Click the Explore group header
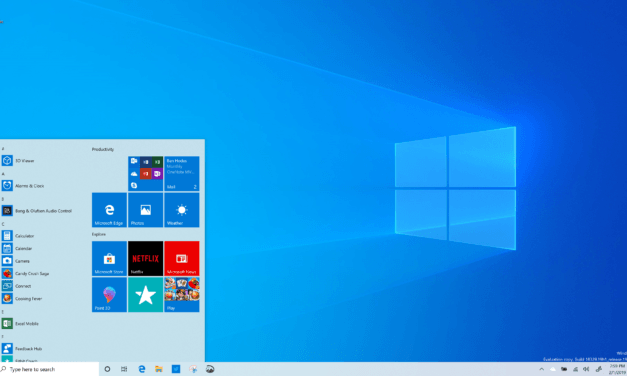This screenshot has width=627, height=376. [99, 234]
